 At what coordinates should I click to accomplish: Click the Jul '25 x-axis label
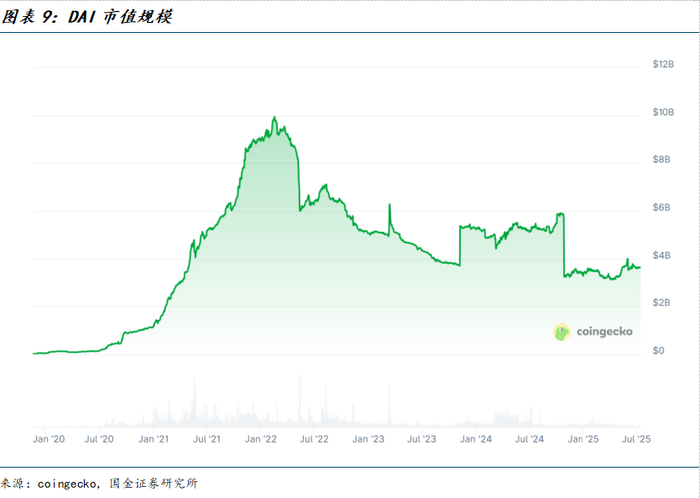coord(636,439)
